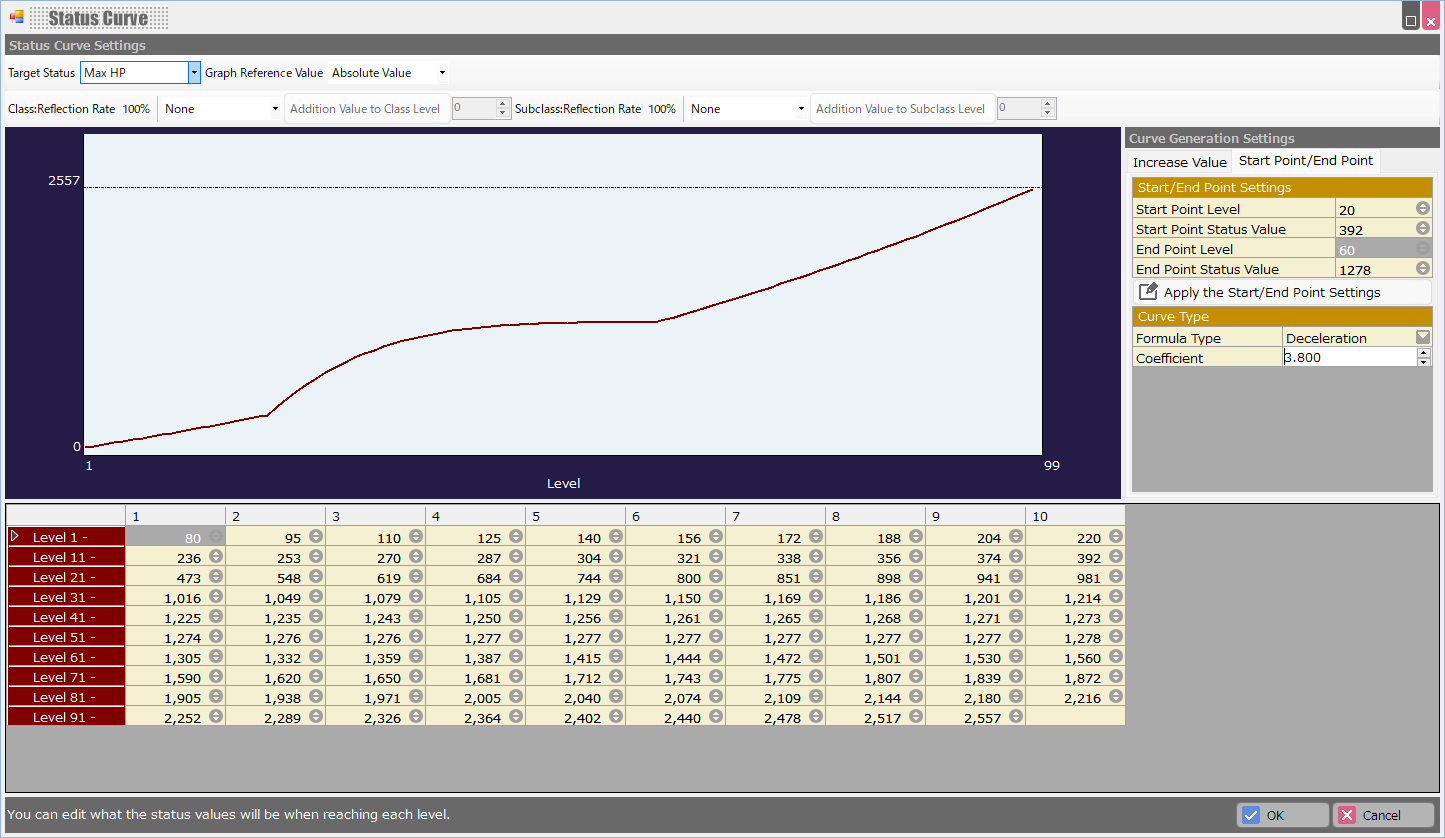This screenshot has width=1445, height=838.
Task: Click the stepper icon beside value 1,305
Action: tap(215, 657)
